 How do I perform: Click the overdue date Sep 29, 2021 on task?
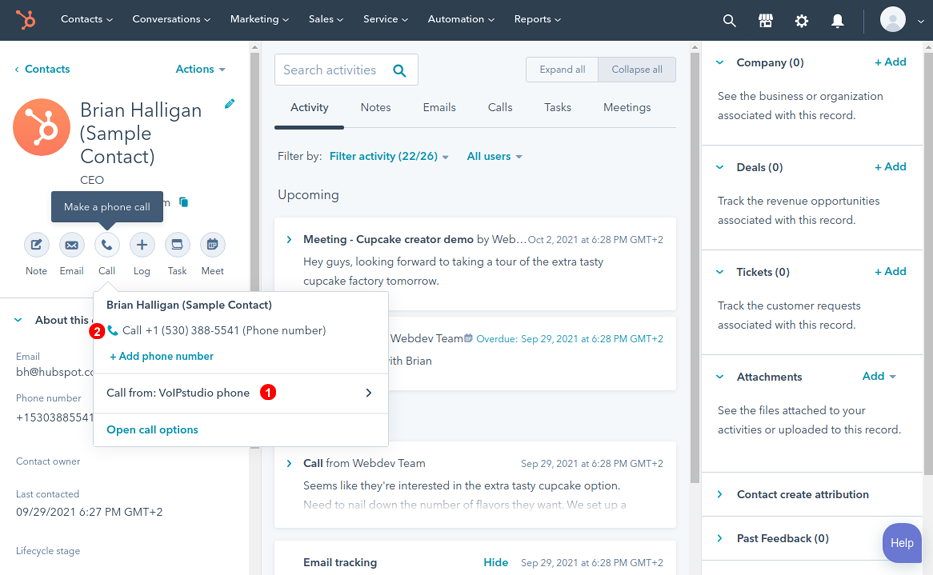(570, 339)
